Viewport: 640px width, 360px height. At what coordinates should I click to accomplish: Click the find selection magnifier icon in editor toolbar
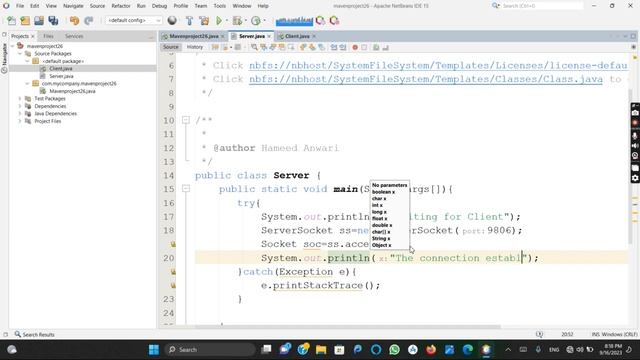click(254, 47)
